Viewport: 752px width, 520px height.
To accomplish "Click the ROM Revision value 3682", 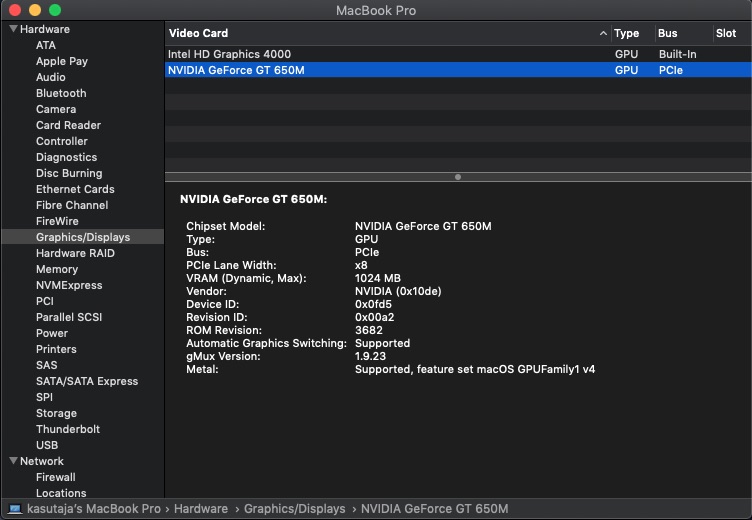I will pos(369,330).
